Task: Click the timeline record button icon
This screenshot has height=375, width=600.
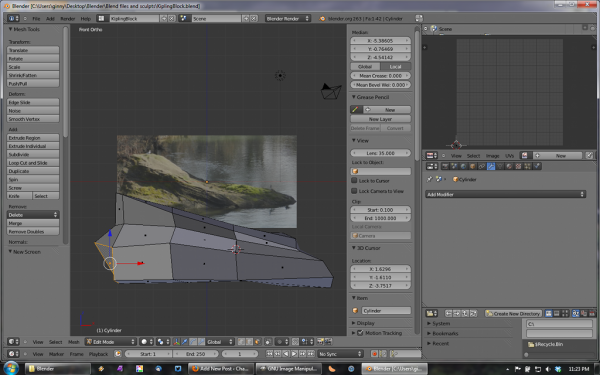Action: [x=374, y=354]
